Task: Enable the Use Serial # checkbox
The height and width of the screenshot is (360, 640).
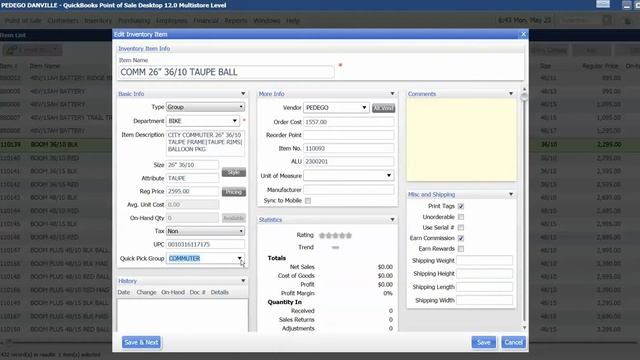Action: click(x=461, y=228)
